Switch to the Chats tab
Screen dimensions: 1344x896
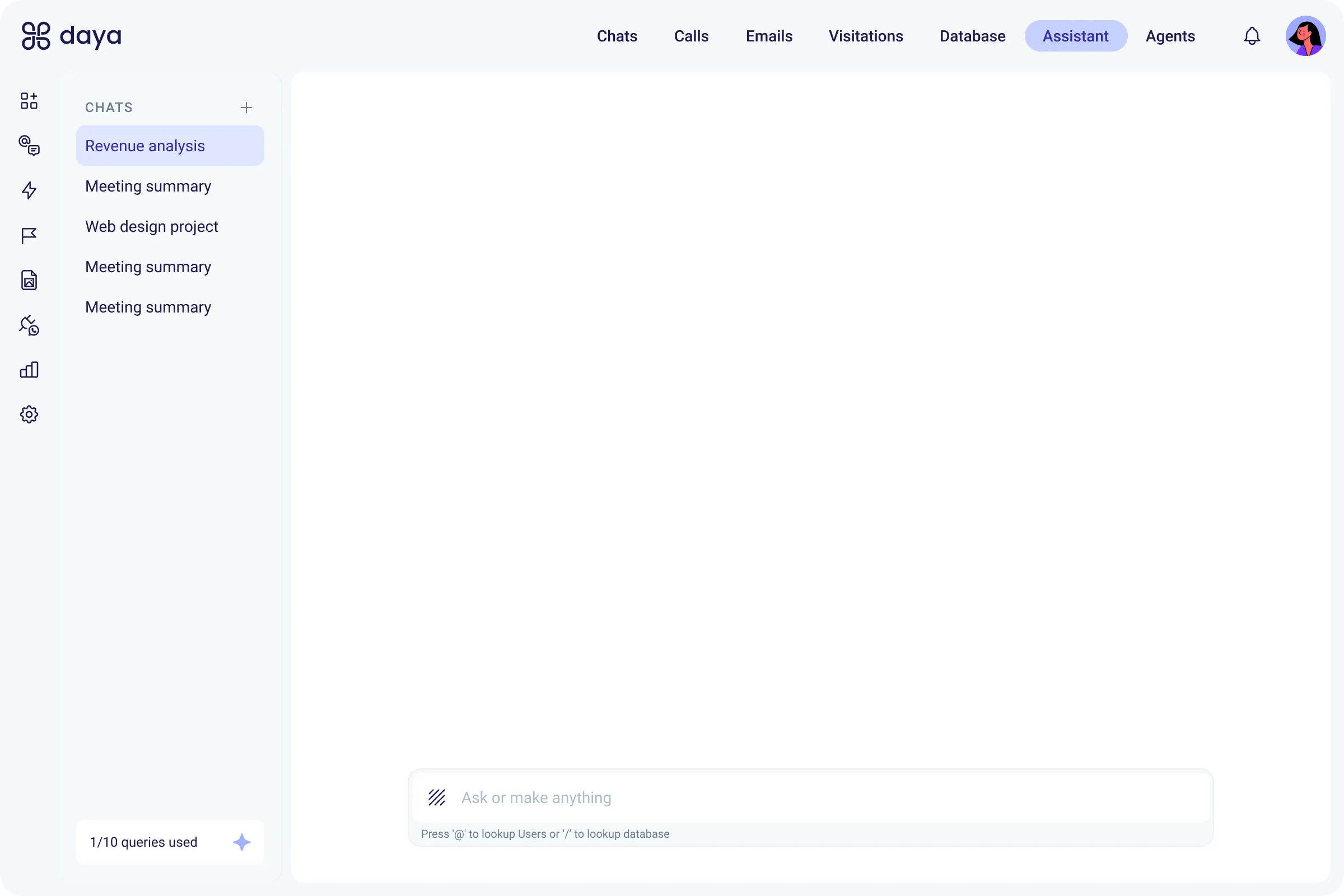pyautogui.click(x=617, y=36)
